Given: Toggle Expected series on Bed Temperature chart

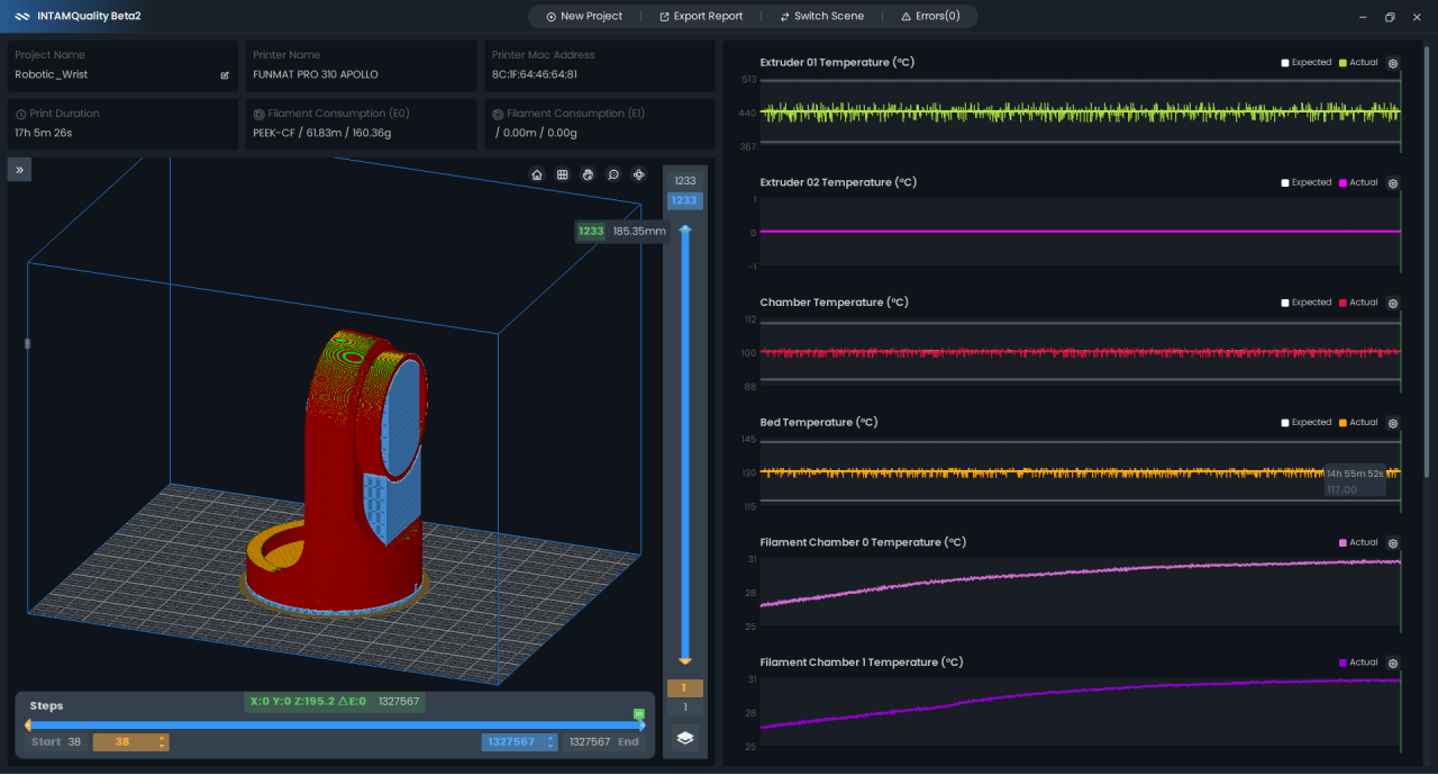Looking at the screenshot, I should tap(1286, 423).
